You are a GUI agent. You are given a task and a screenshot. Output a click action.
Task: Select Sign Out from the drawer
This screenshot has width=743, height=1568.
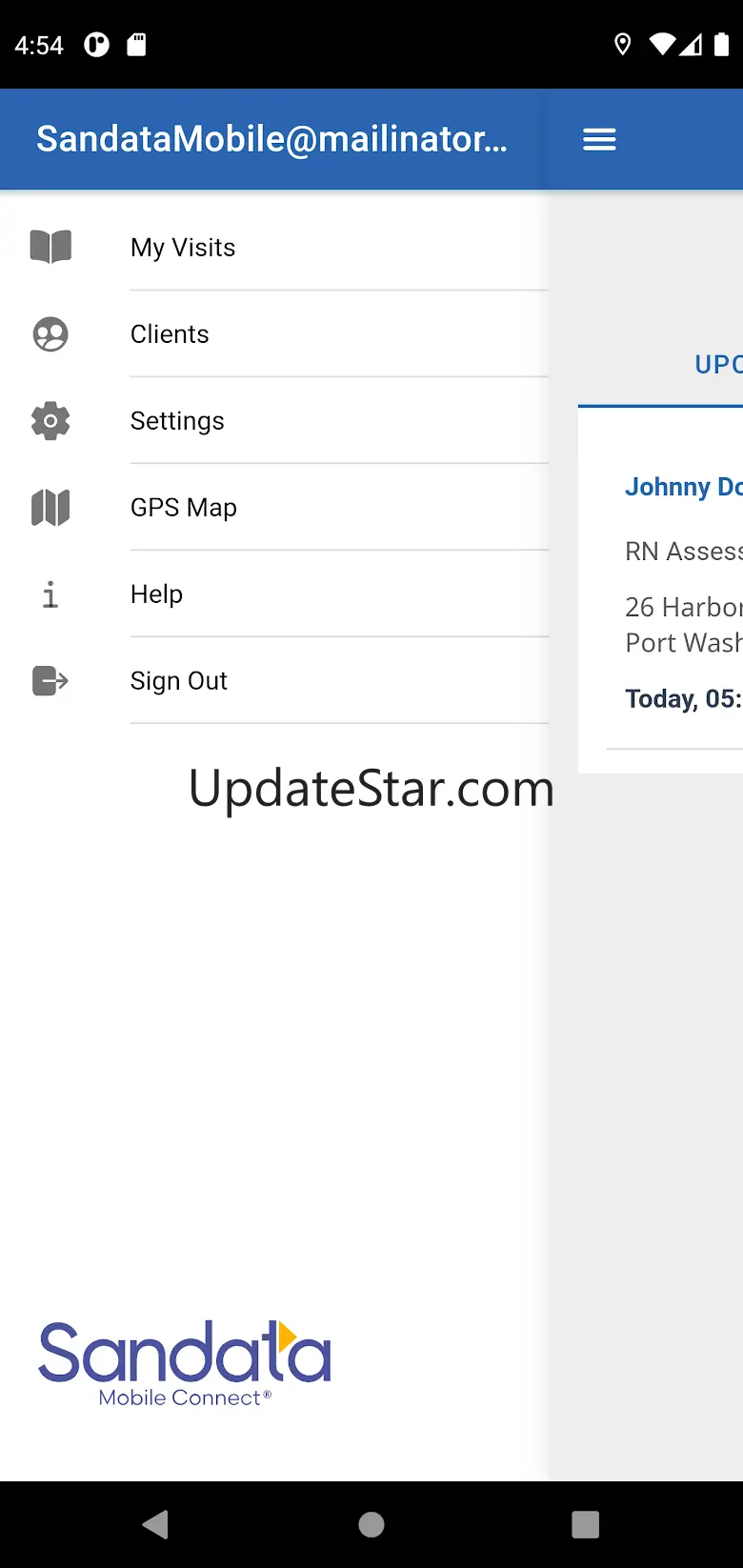(x=274, y=681)
